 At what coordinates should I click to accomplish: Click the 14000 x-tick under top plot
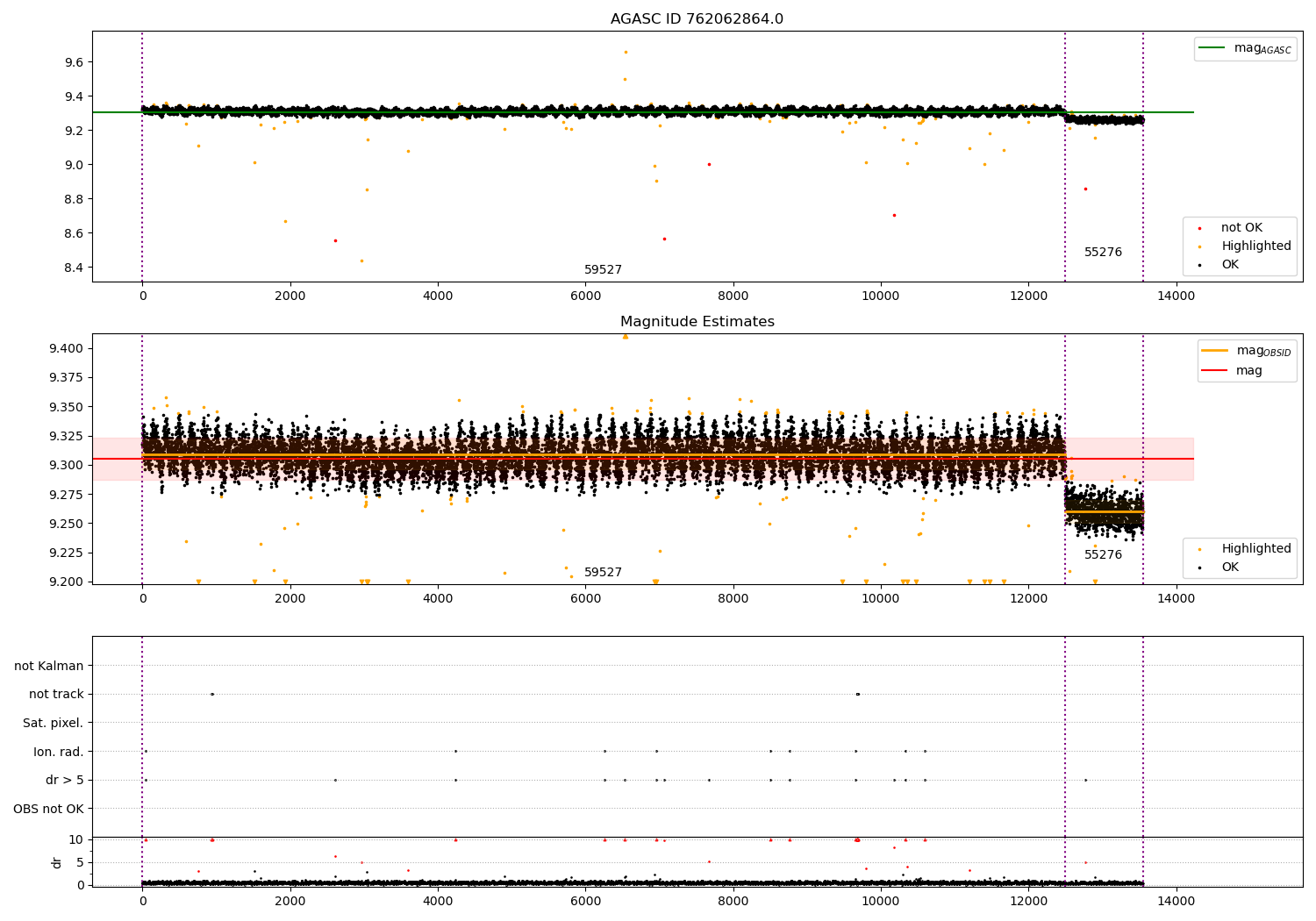[x=1176, y=296]
